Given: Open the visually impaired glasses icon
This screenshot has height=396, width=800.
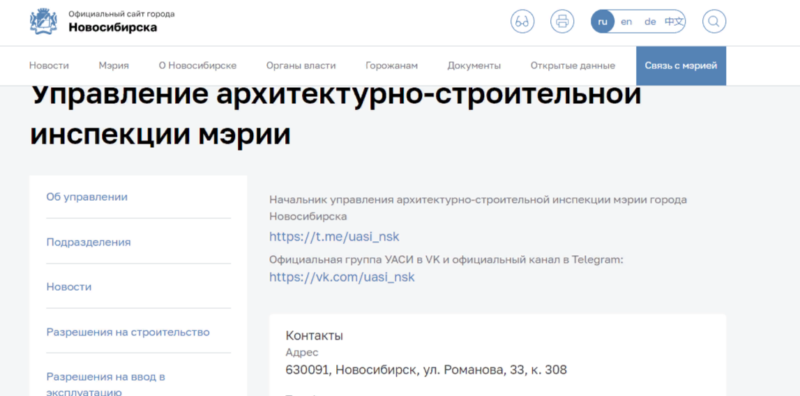Looking at the screenshot, I should point(522,21).
